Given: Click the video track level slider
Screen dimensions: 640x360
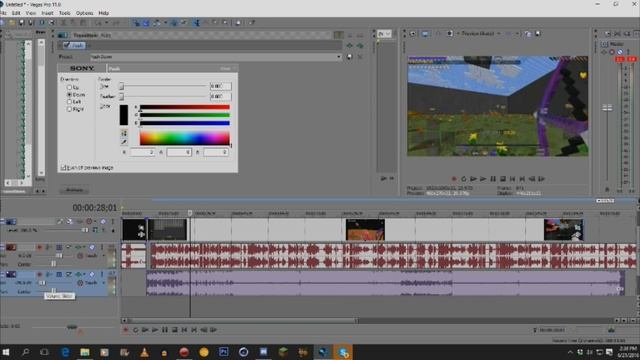Looking at the screenshot, I should [84, 230].
